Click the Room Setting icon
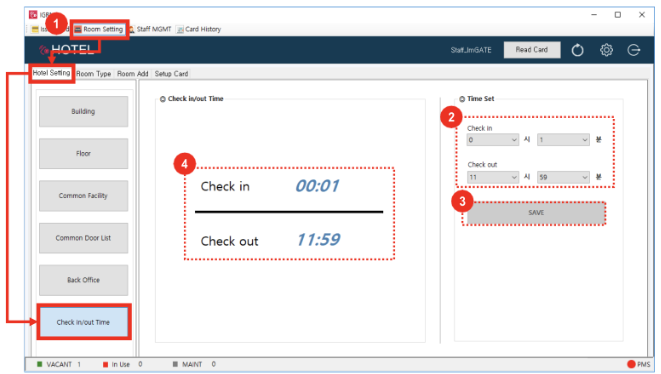 pyautogui.click(x=78, y=29)
